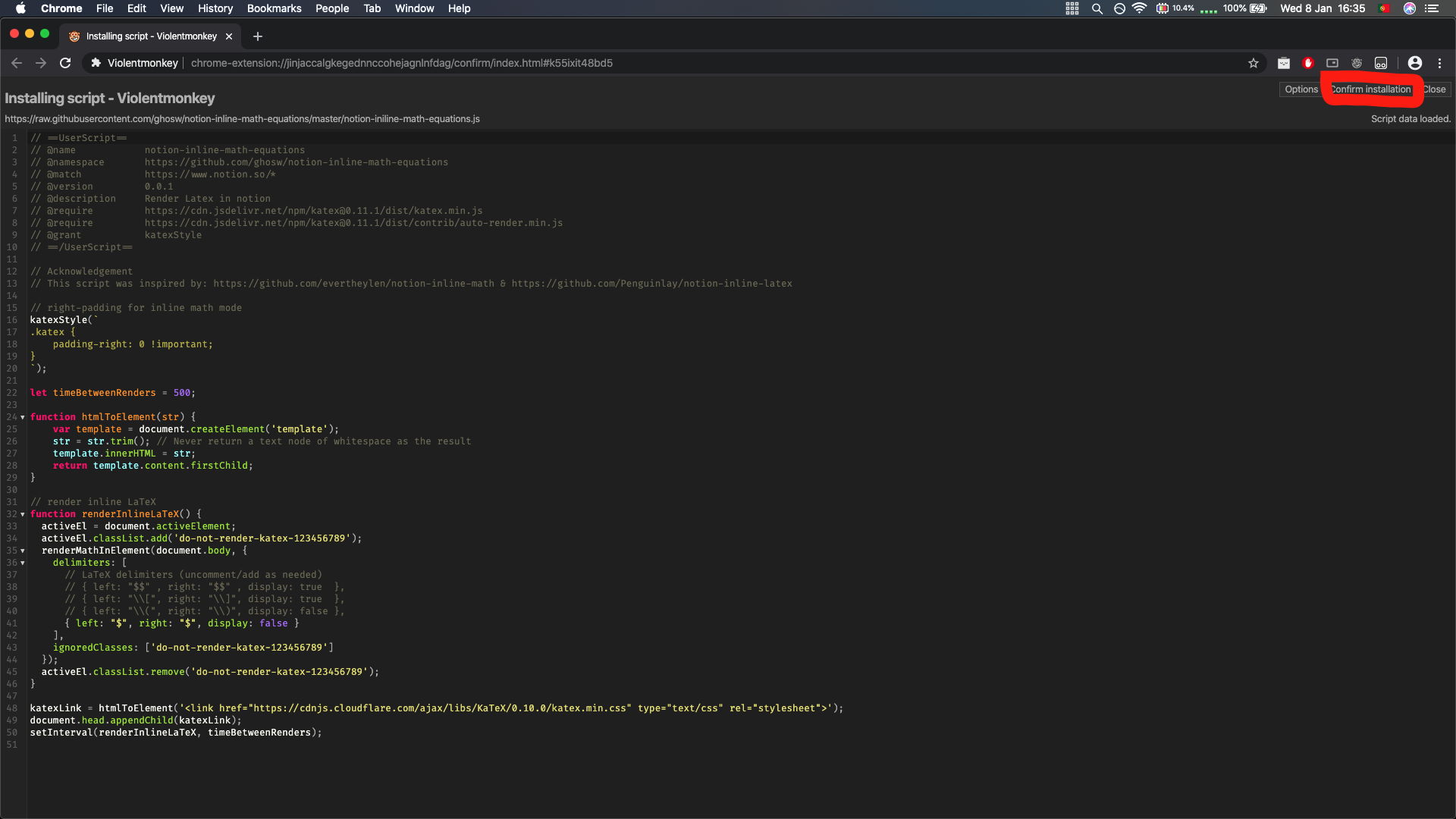Open the Options dropdown button
Viewport: 1456px width, 819px height.
[x=1301, y=89]
